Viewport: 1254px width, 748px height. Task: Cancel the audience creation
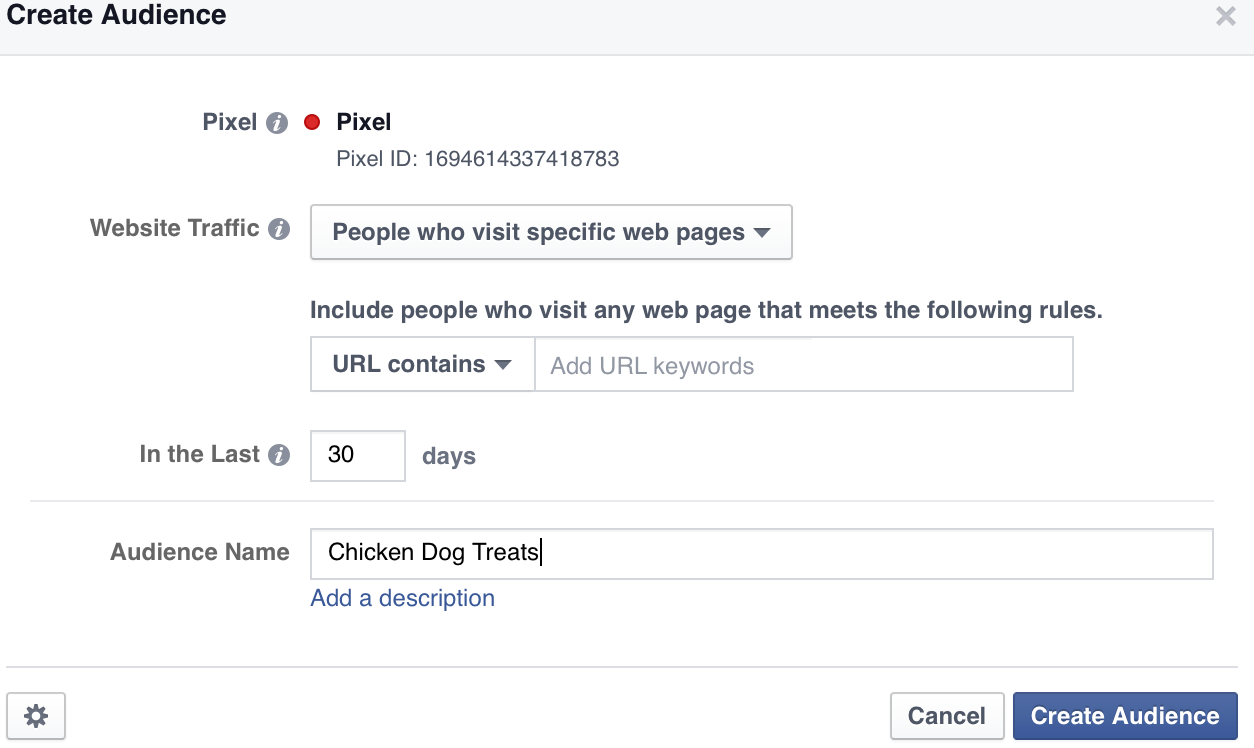pyautogui.click(x=947, y=716)
